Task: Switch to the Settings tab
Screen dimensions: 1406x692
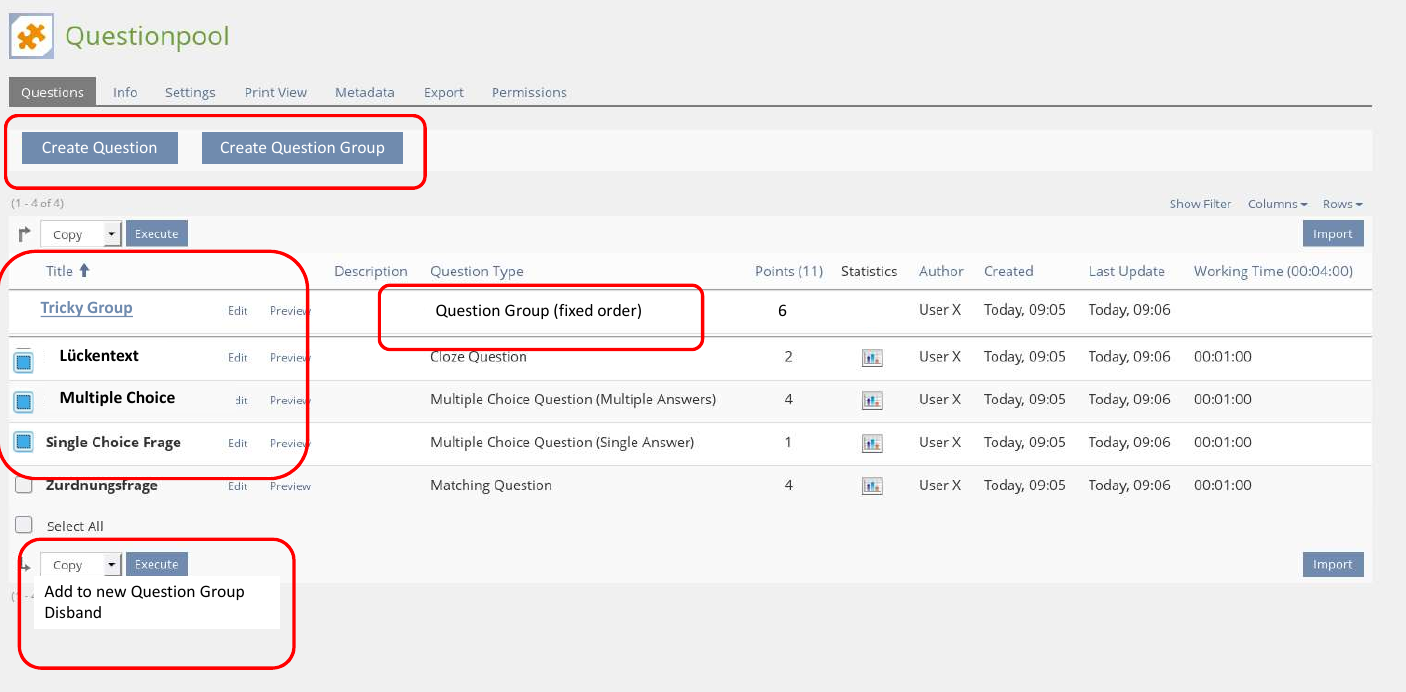Action: pos(190,92)
